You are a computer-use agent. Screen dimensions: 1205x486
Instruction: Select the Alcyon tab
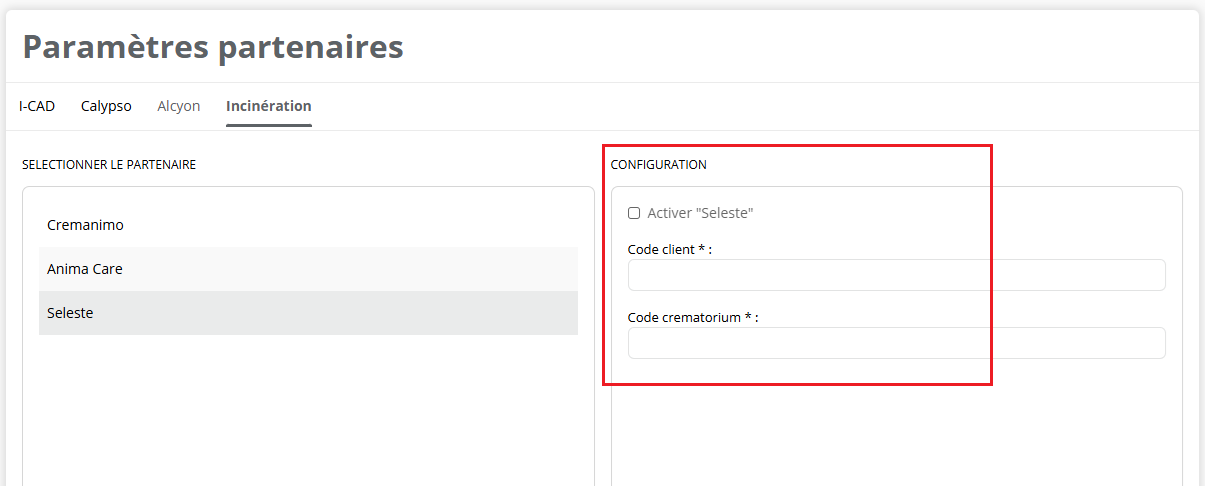pos(178,106)
